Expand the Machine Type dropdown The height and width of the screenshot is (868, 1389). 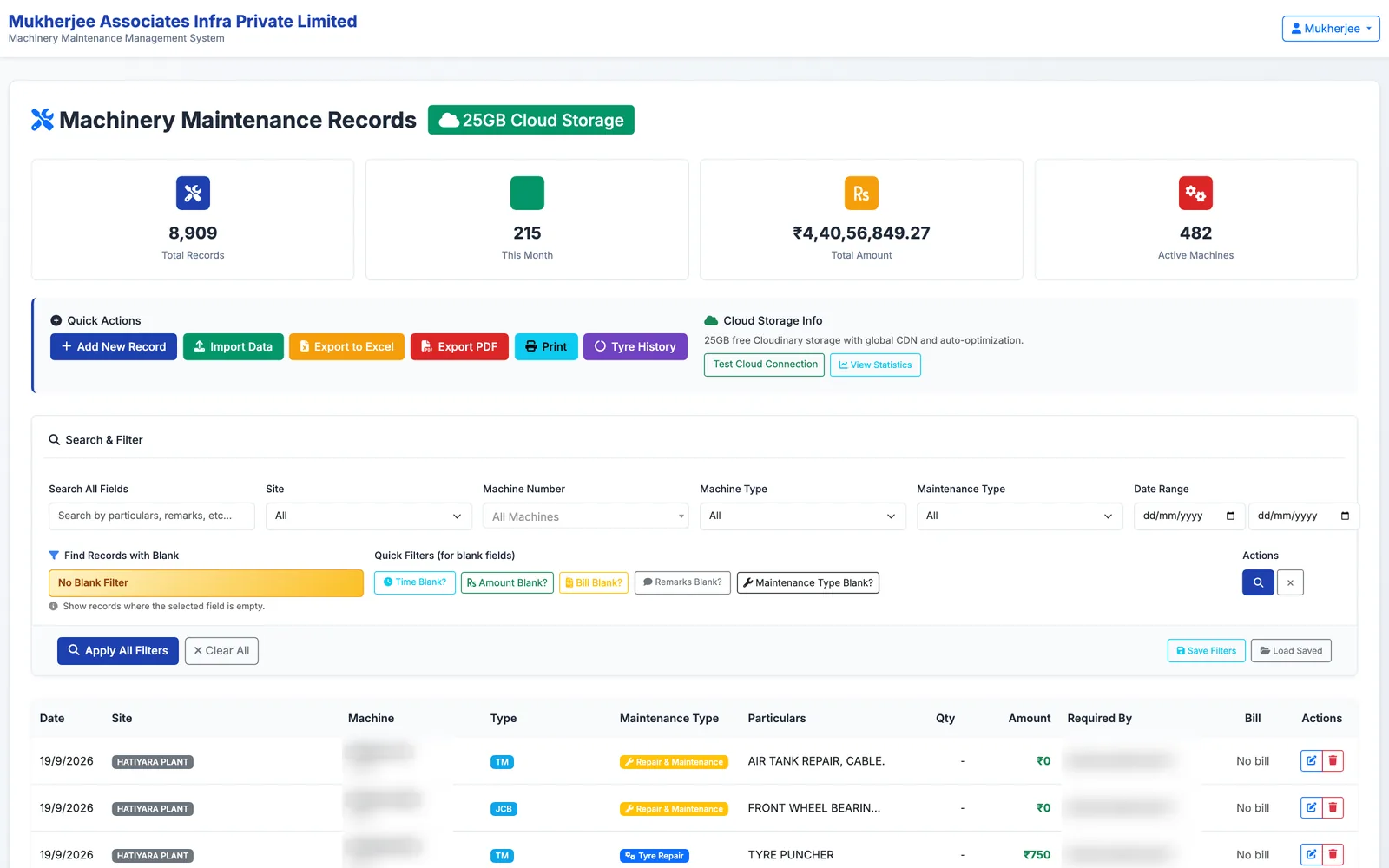(x=803, y=516)
